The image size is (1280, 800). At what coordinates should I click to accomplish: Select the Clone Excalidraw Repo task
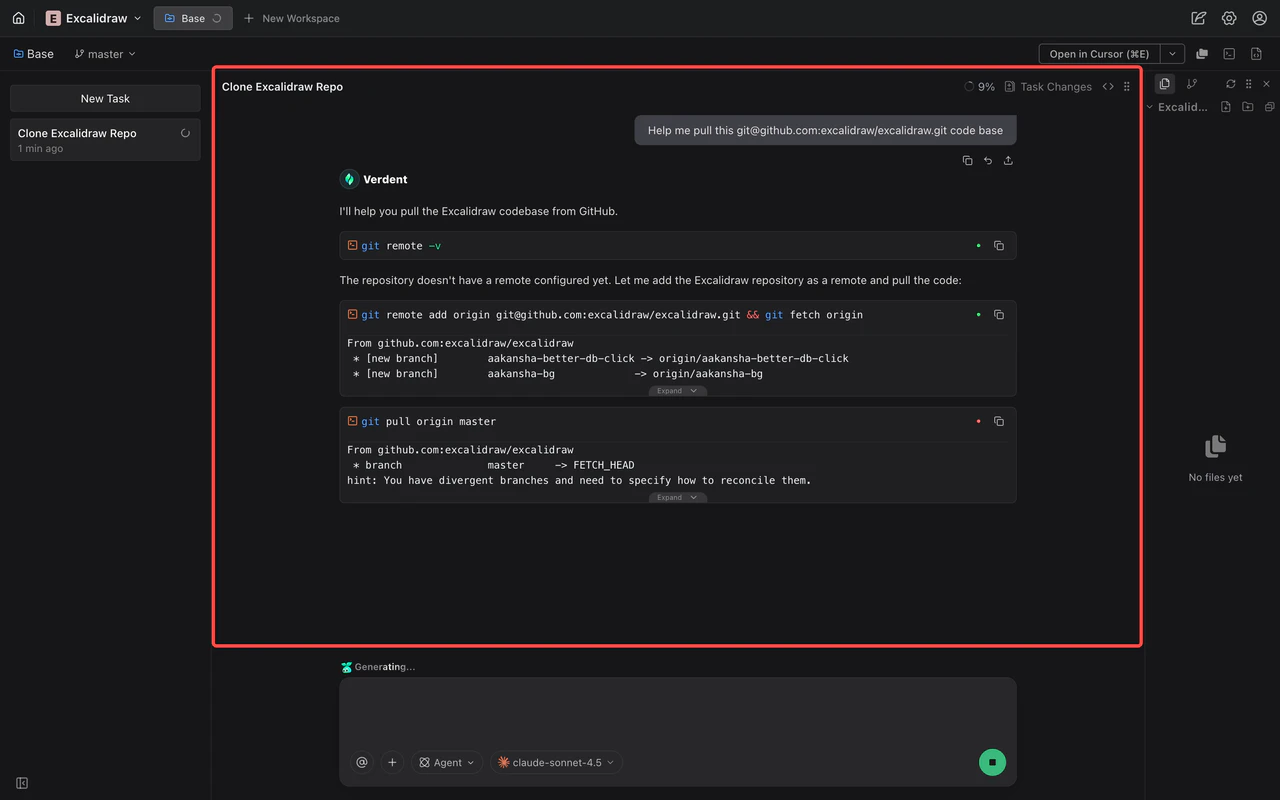105,140
